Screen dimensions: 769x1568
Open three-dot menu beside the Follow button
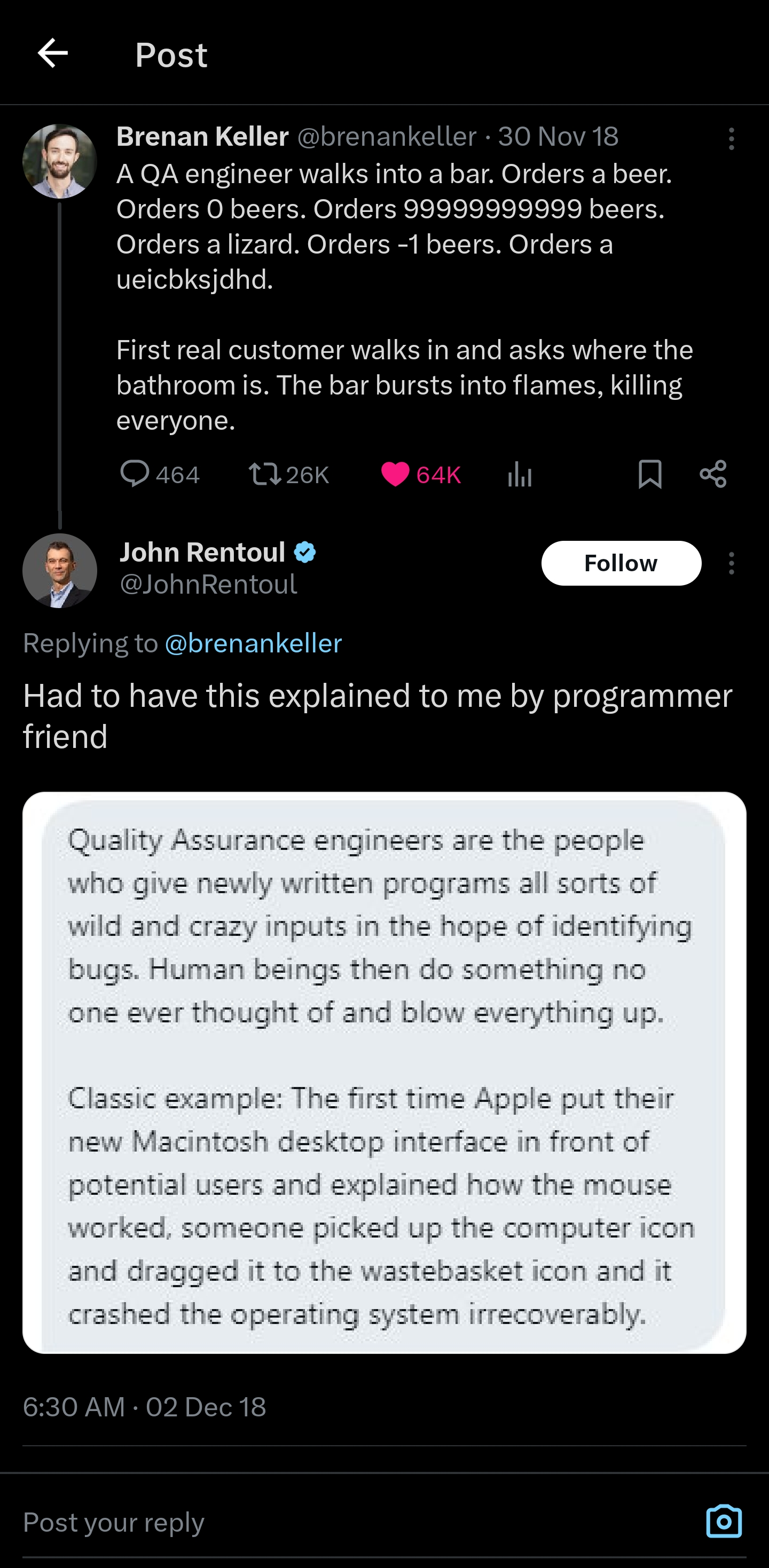pos(731,563)
